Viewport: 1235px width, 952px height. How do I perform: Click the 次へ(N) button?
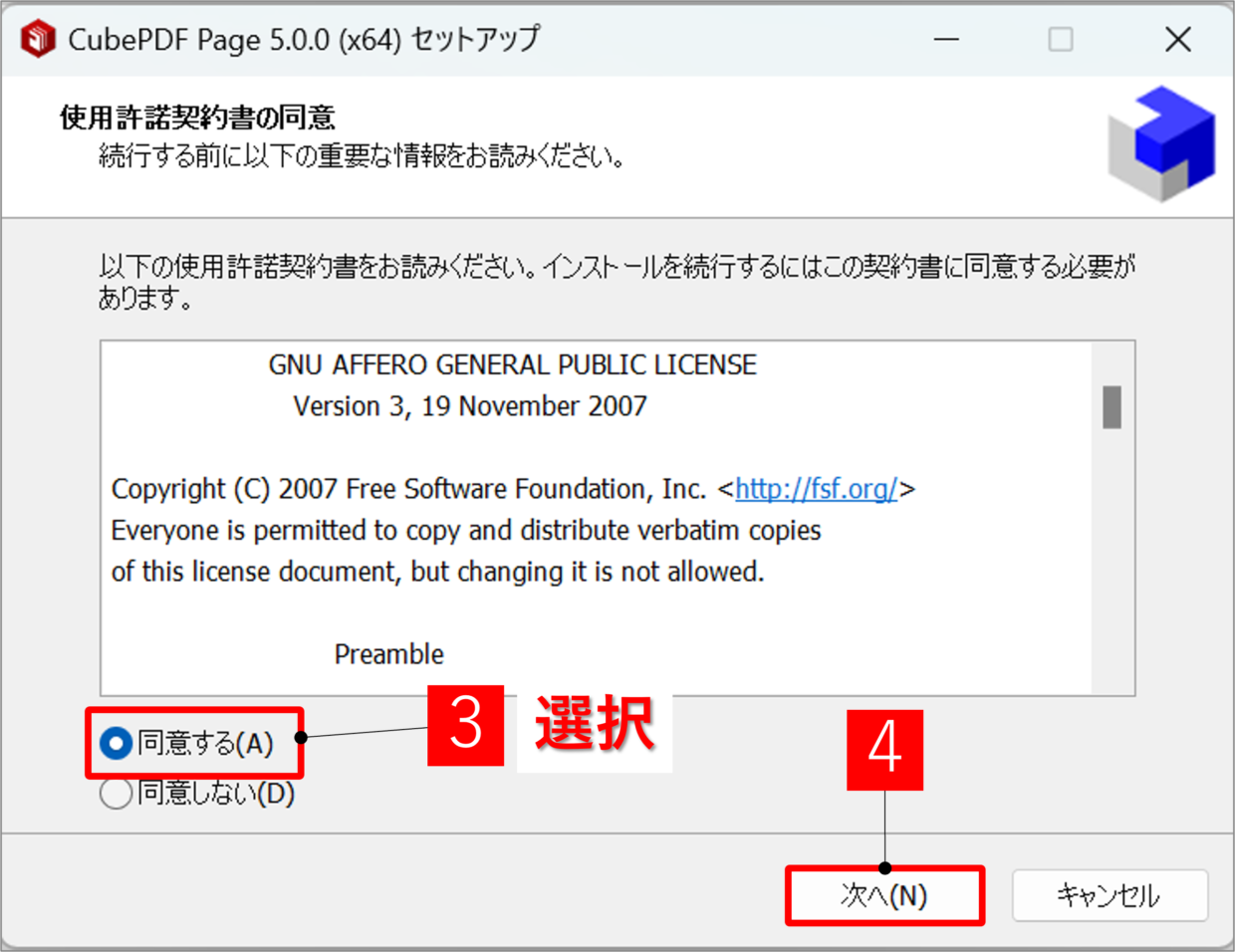click(x=884, y=895)
